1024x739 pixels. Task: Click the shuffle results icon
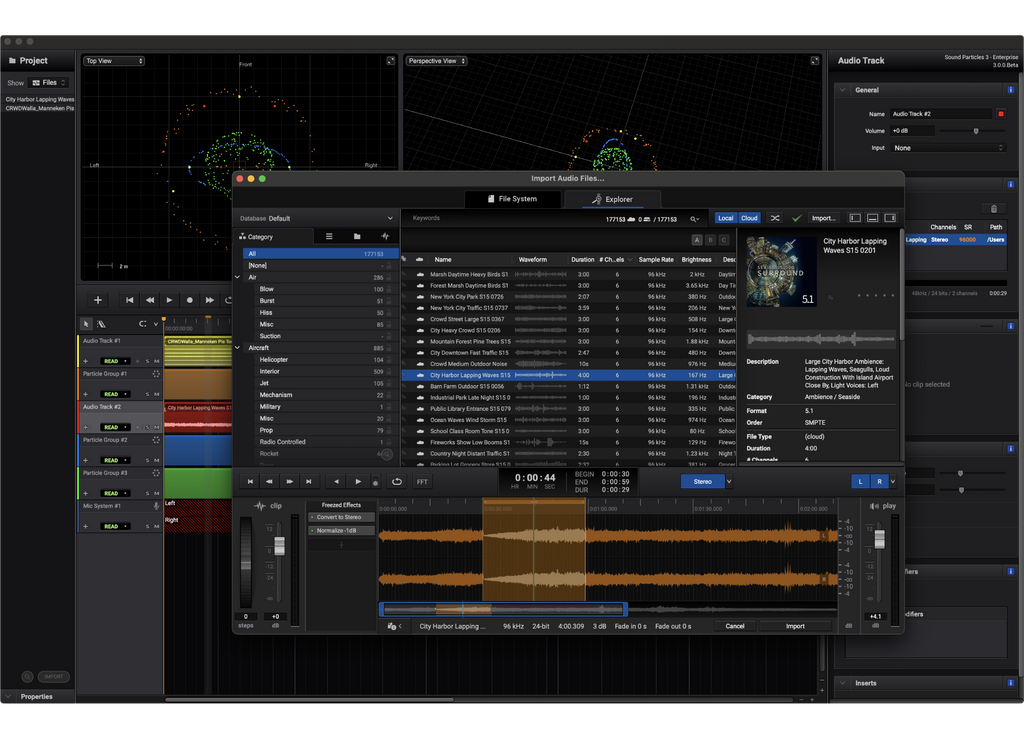tap(775, 218)
